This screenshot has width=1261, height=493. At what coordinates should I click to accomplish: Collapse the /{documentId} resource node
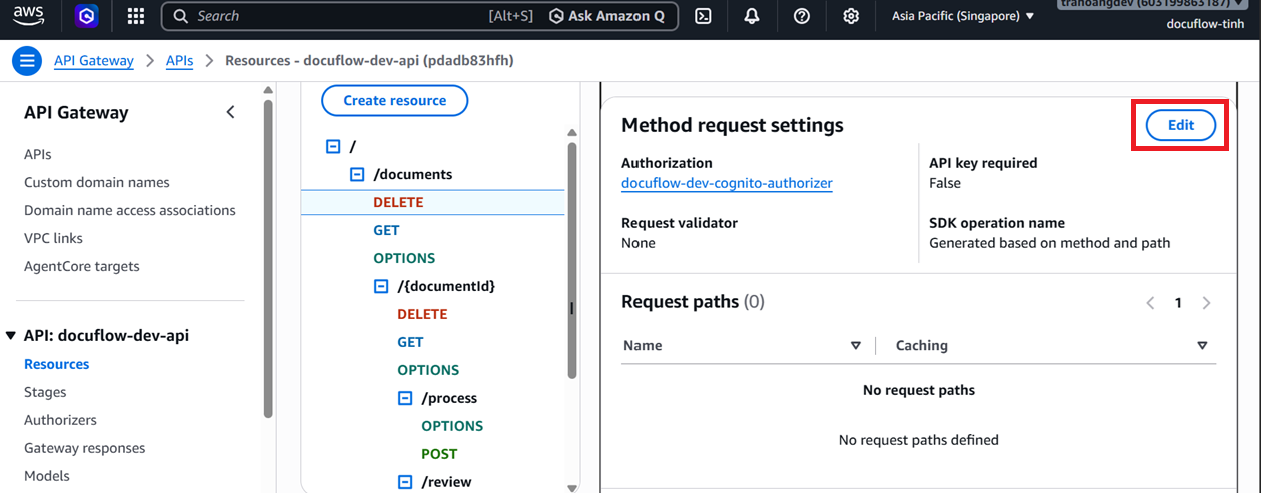tap(381, 286)
